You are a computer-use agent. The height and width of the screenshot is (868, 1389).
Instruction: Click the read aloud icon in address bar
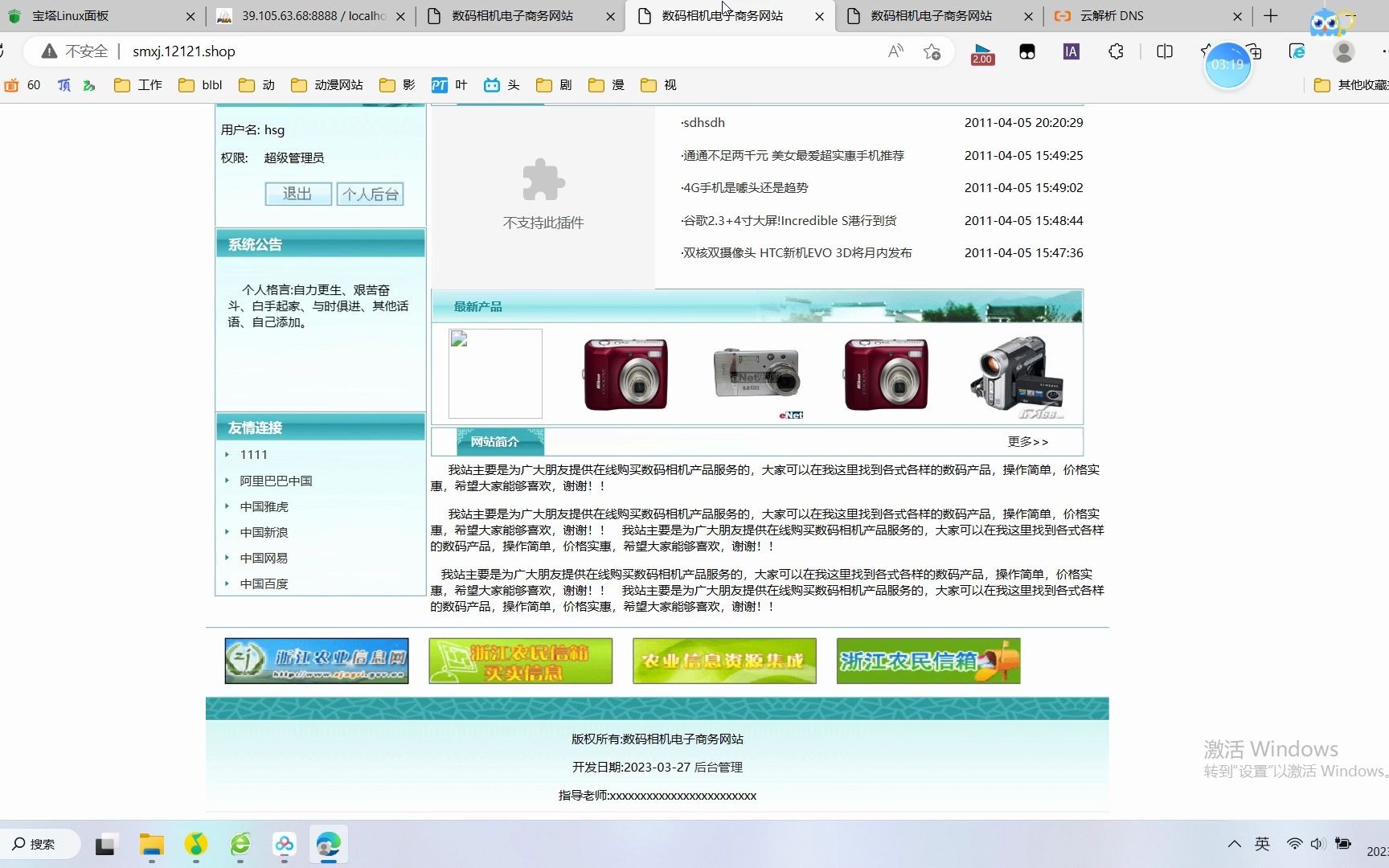coord(895,51)
